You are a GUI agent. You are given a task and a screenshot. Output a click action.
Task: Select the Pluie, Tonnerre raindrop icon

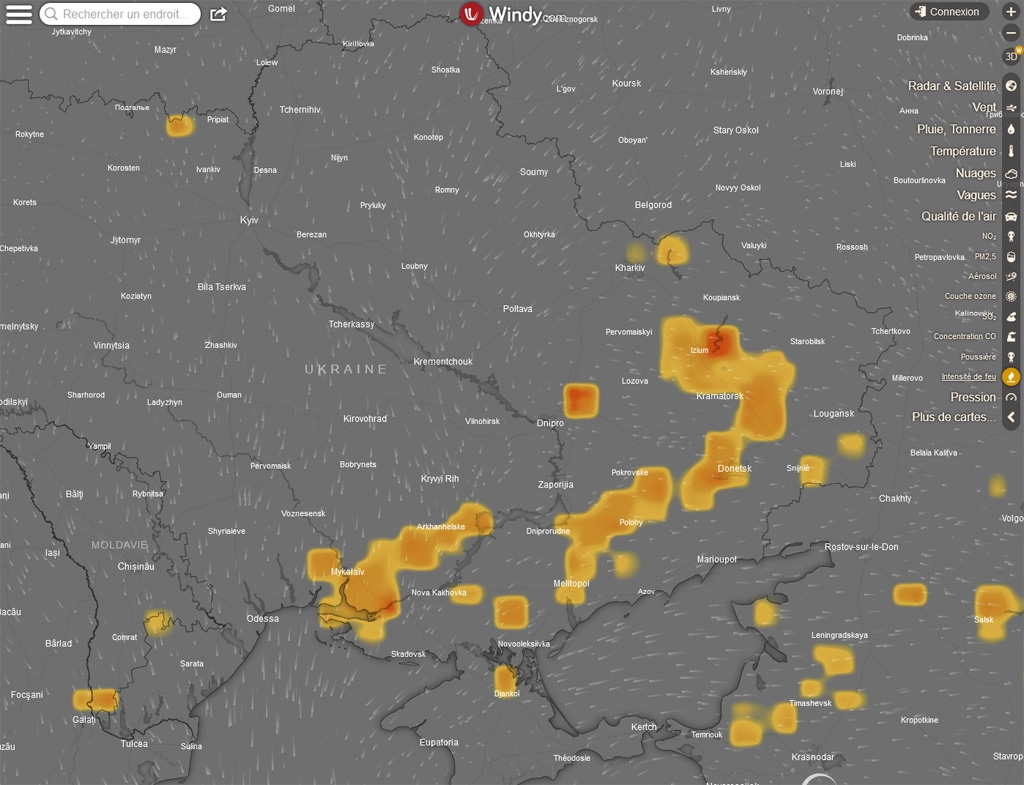[1011, 130]
